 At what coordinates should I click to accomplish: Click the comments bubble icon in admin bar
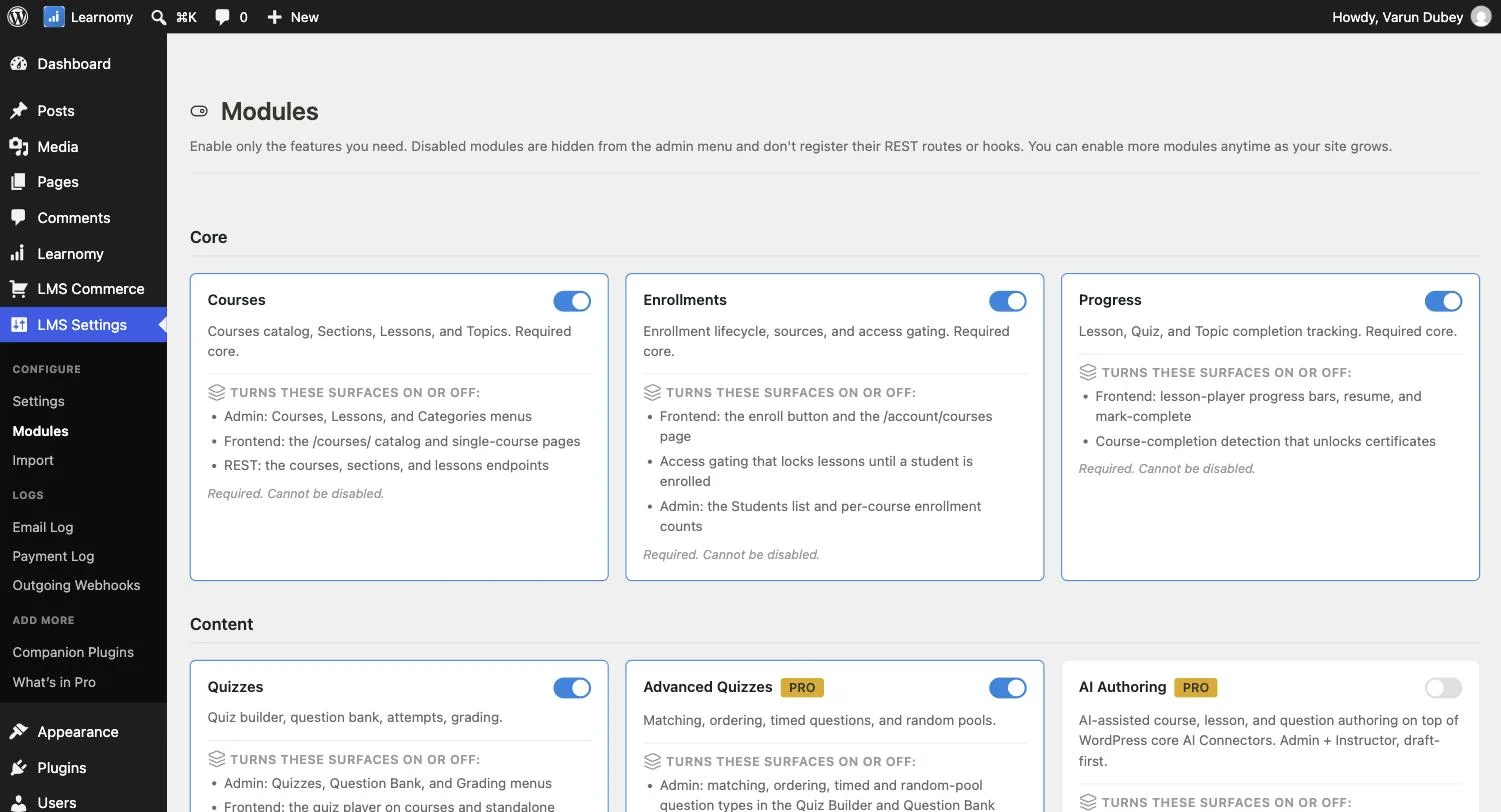click(x=222, y=17)
